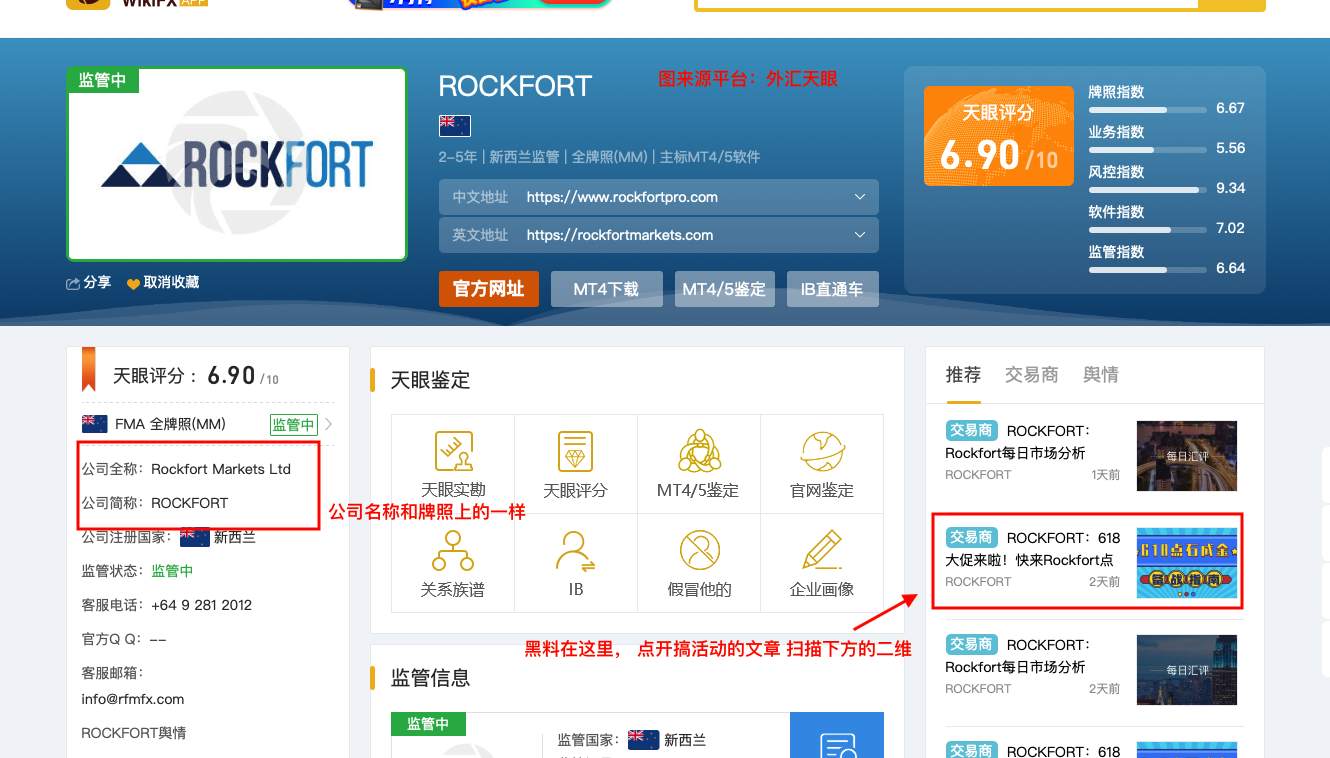Viewport: 1330px width, 758px height.
Task: Expand the FMA 全牌照 row chevron
Action: click(328, 424)
